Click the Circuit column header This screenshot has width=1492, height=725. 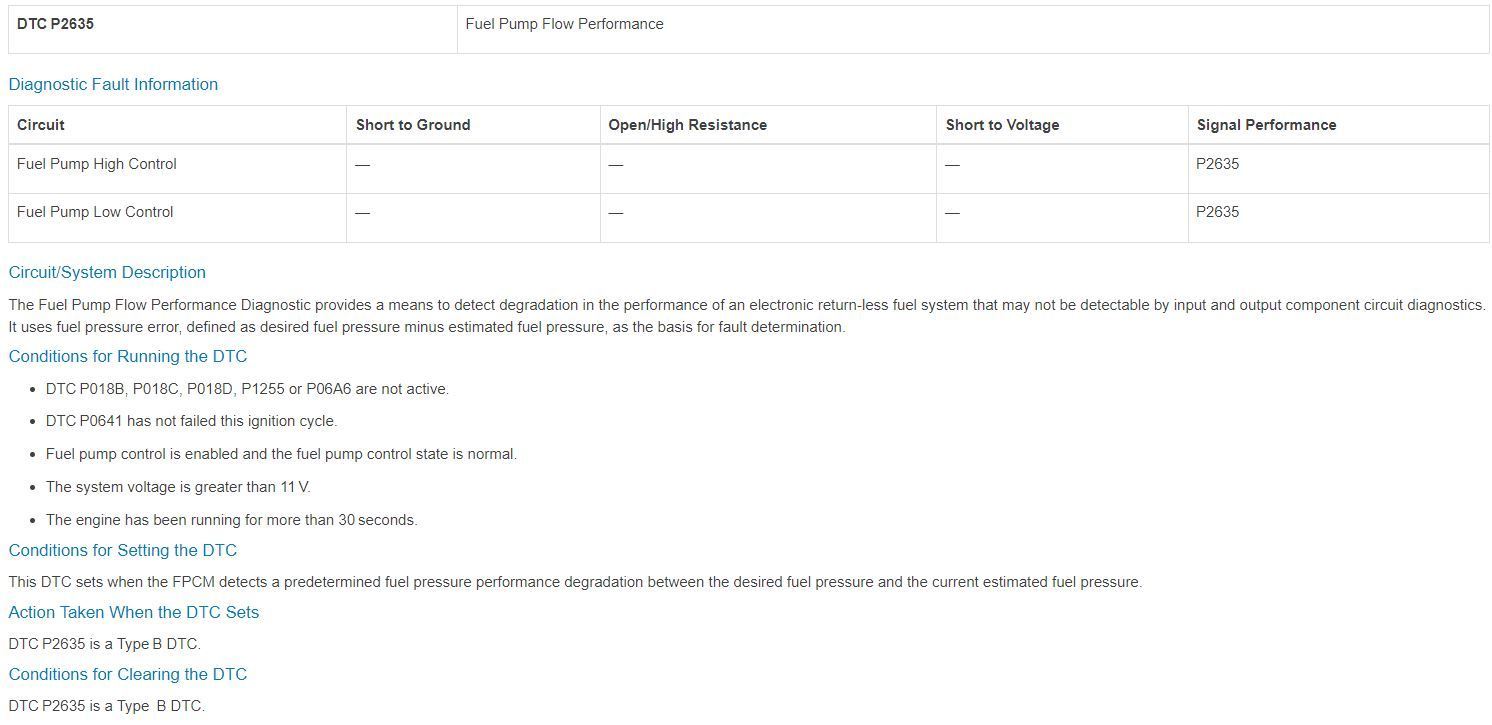41,125
